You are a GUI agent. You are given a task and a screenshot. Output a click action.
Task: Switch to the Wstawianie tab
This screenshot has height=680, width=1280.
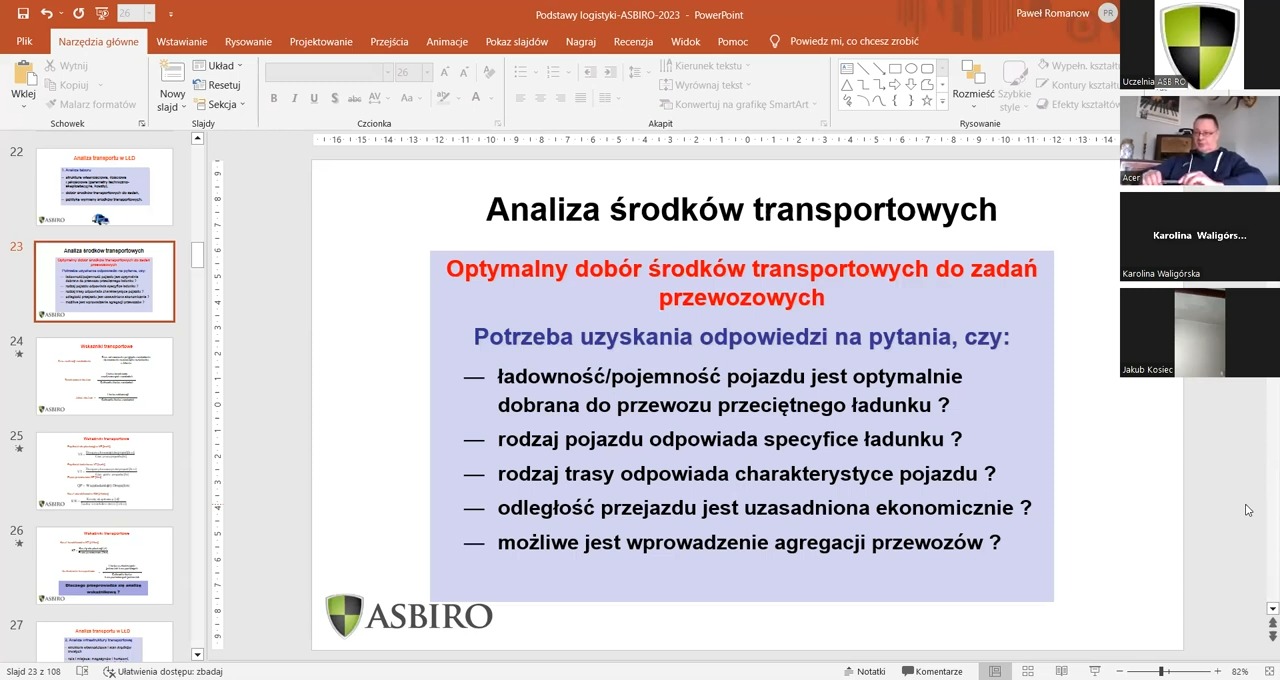point(182,42)
